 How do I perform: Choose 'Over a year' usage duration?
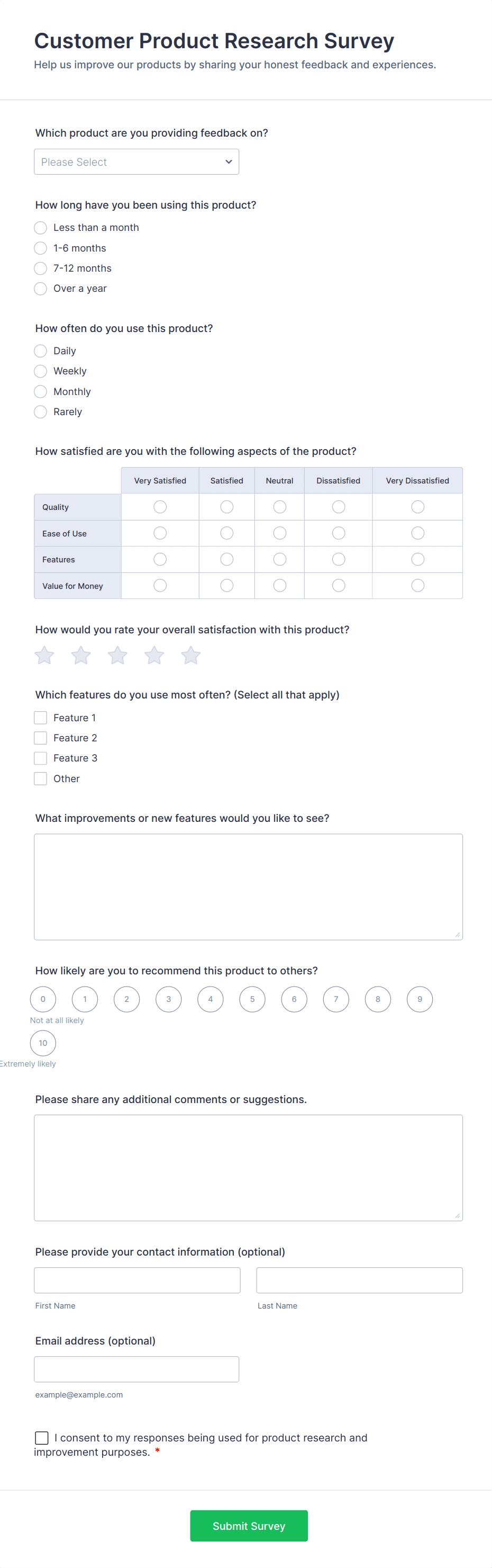point(41,289)
